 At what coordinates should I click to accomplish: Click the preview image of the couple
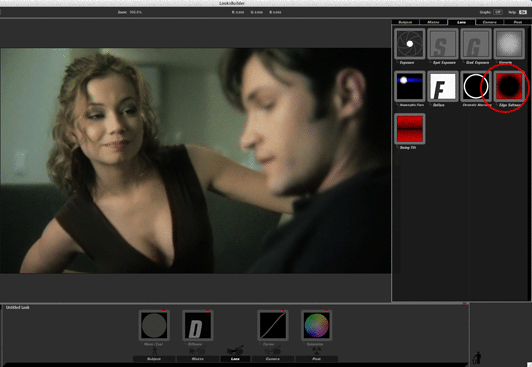point(195,160)
